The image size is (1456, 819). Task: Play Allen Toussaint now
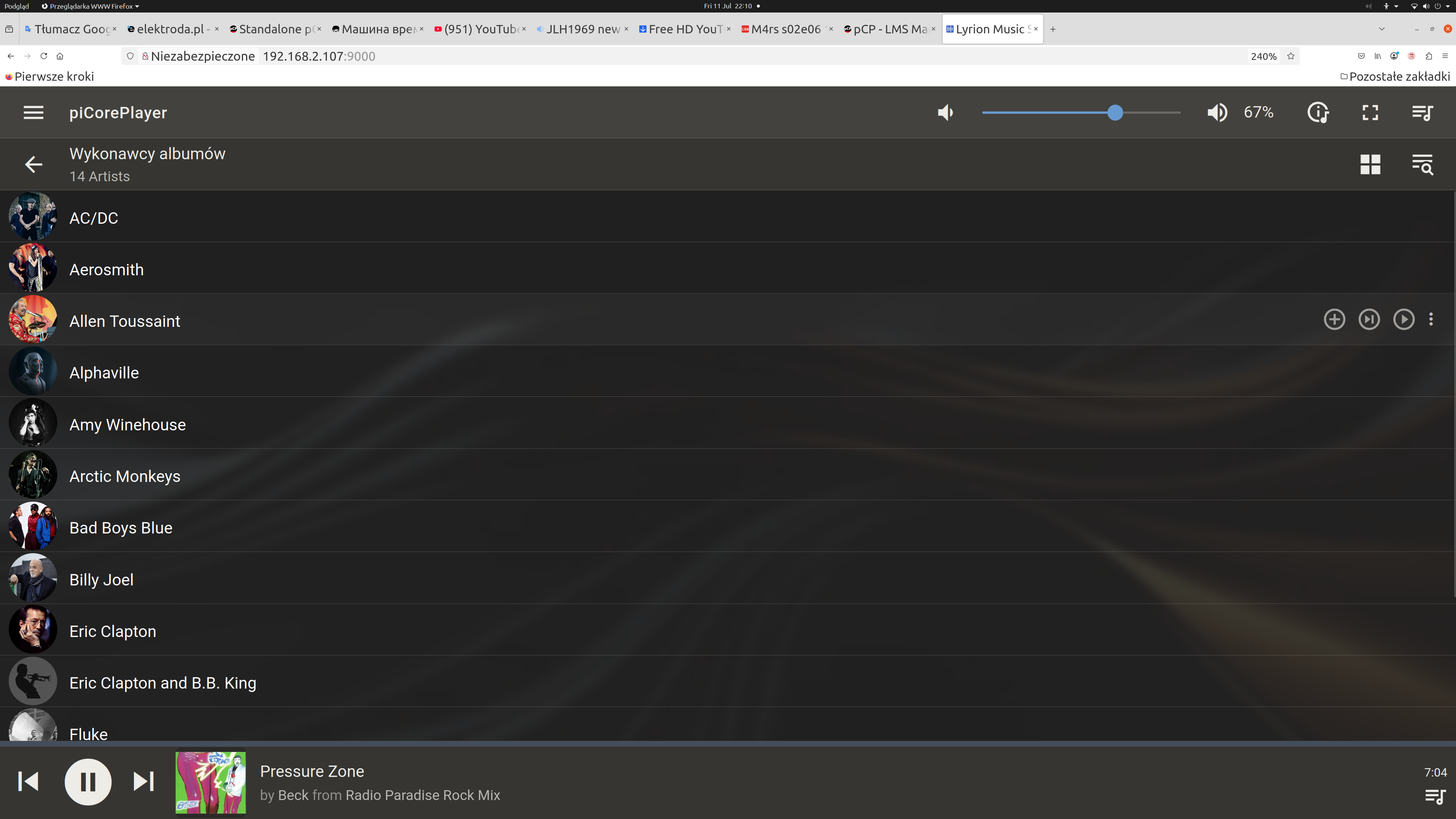(x=1403, y=319)
